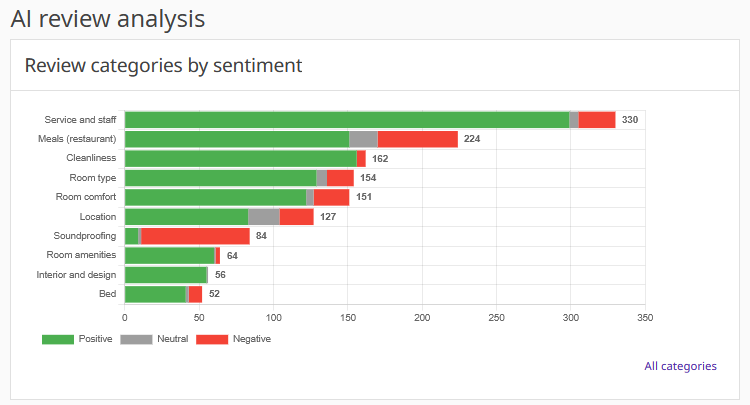Click the green Room comfort positive bar
Viewport: 750px width, 405px height.
[x=215, y=197]
